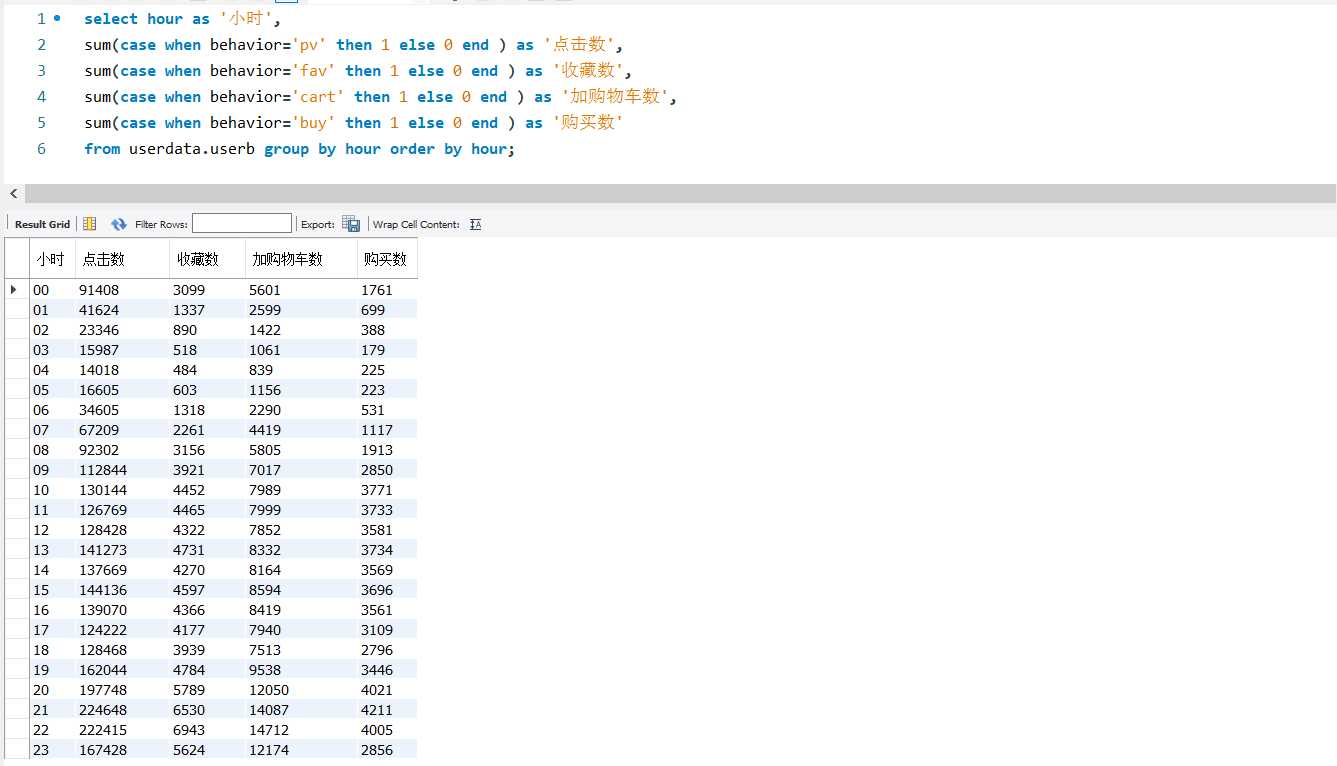
Task: Click the blue statement marker on line 1
Action: point(57,19)
